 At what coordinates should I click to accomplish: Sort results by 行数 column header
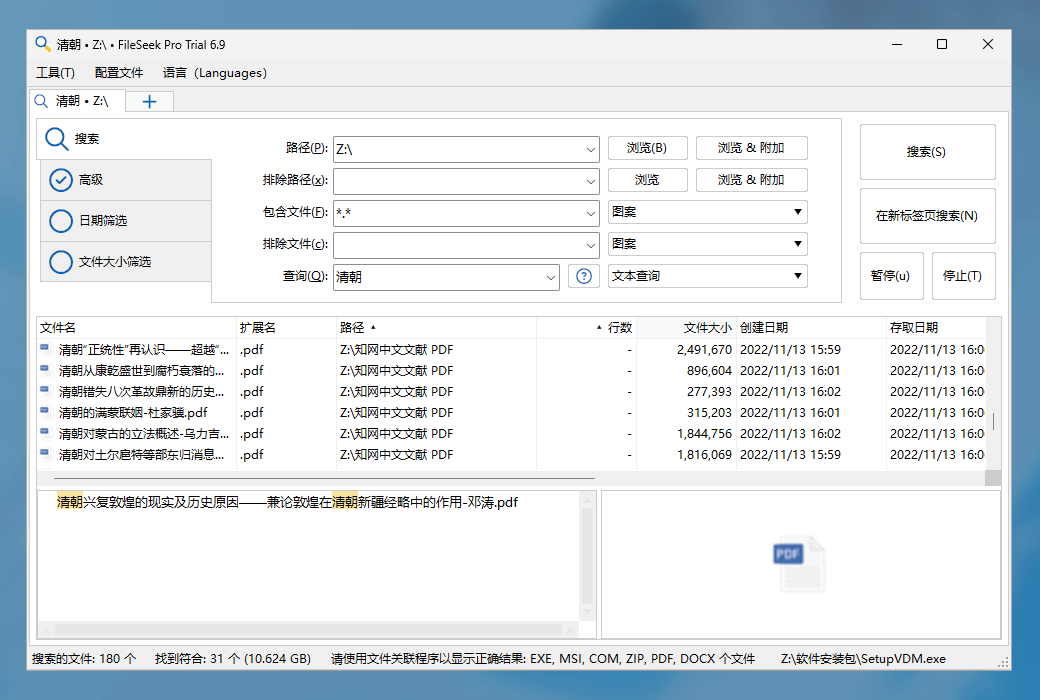point(586,328)
